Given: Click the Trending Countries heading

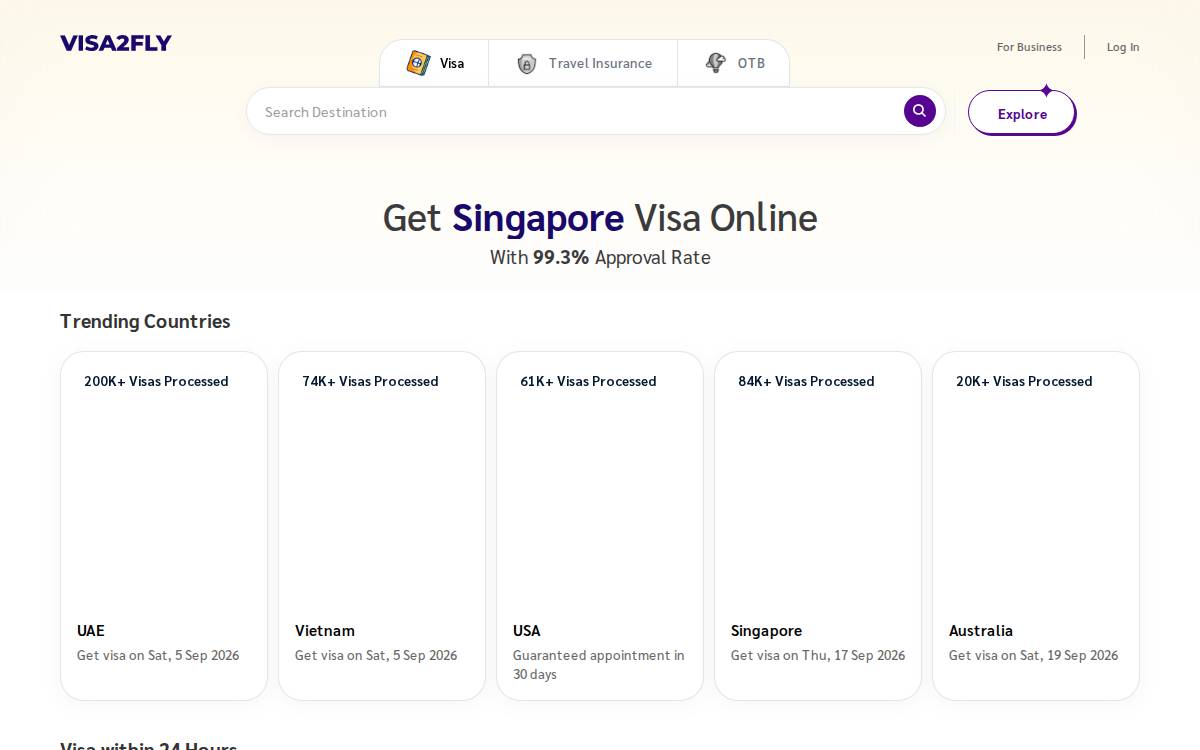Looking at the screenshot, I should point(145,321).
